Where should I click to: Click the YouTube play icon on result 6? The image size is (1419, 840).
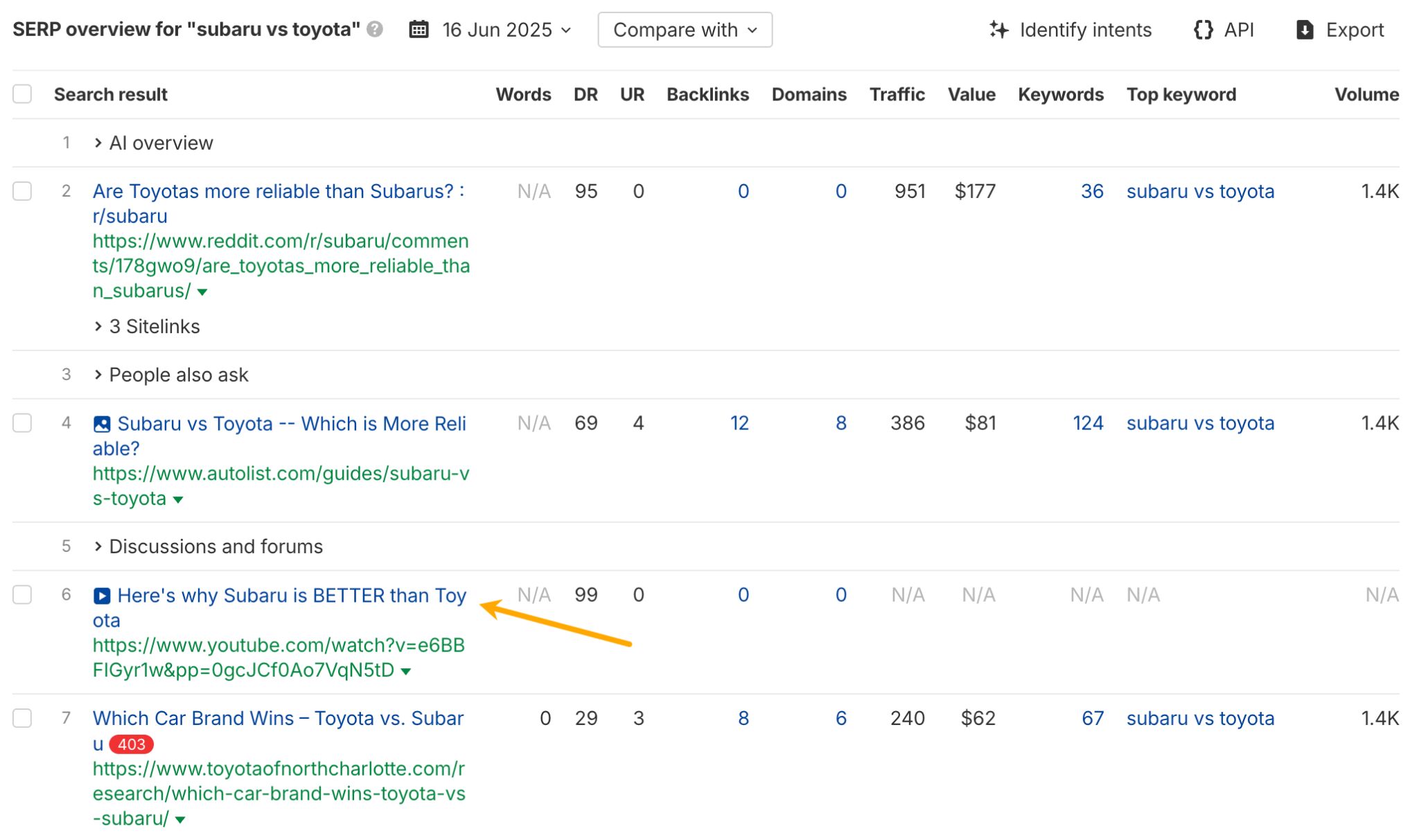[100, 594]
